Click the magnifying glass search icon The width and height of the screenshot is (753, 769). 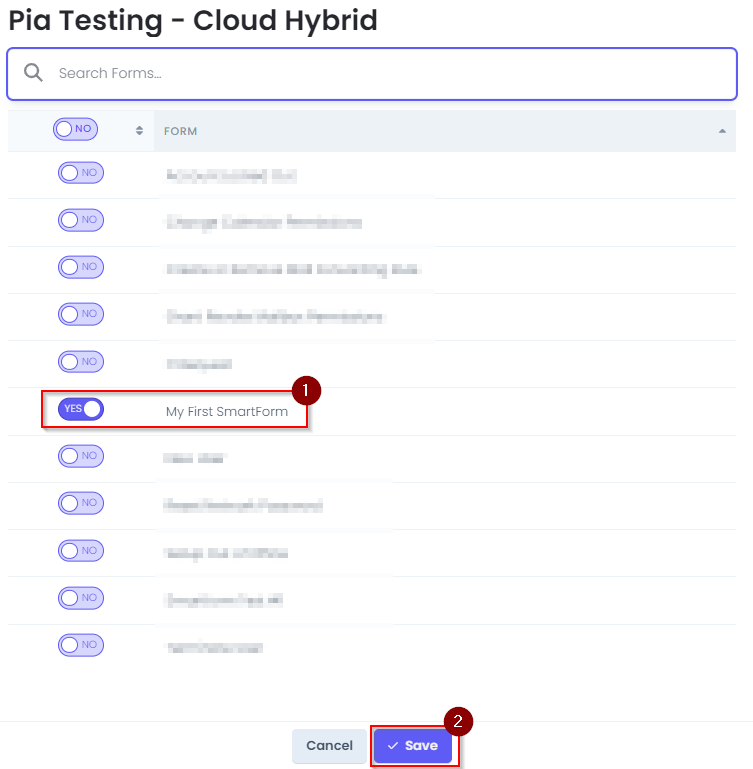(x=33, y=73)
